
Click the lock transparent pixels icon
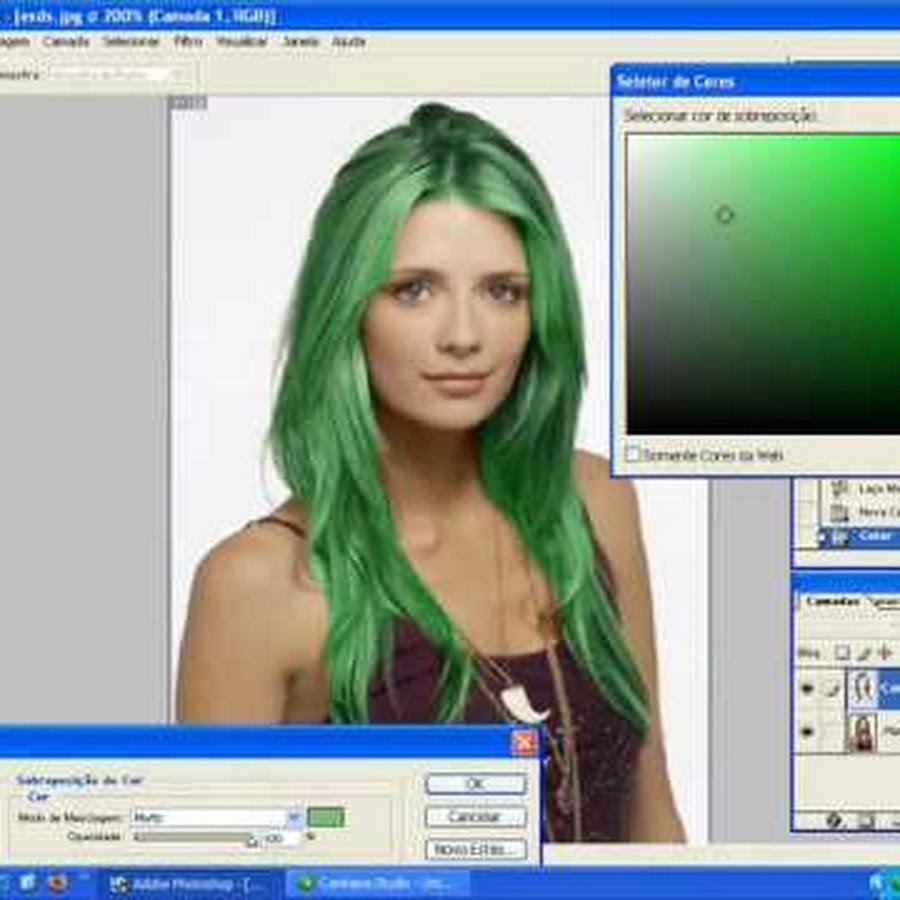click(843, 653)
